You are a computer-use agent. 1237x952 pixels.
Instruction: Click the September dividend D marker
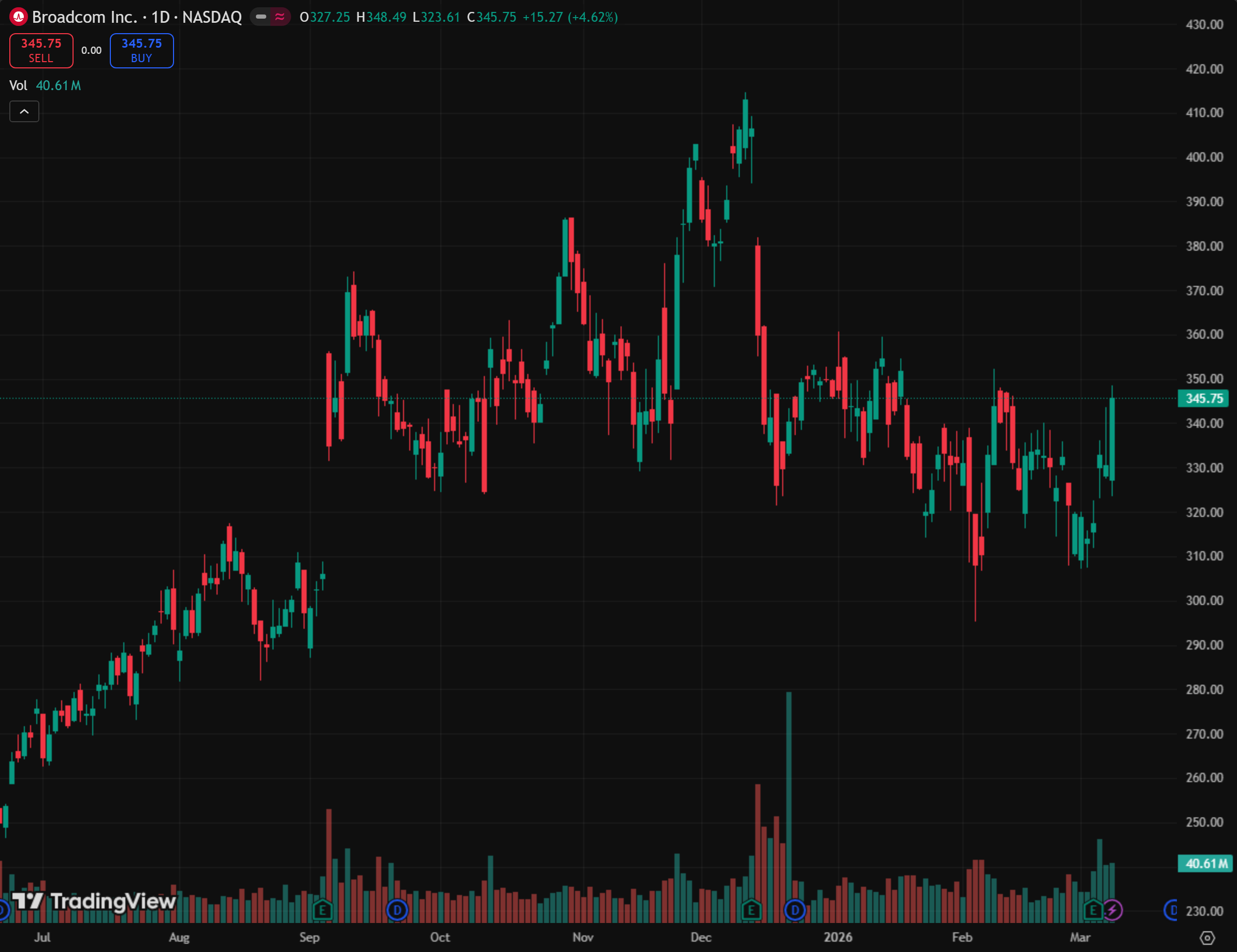coord(397,910)
